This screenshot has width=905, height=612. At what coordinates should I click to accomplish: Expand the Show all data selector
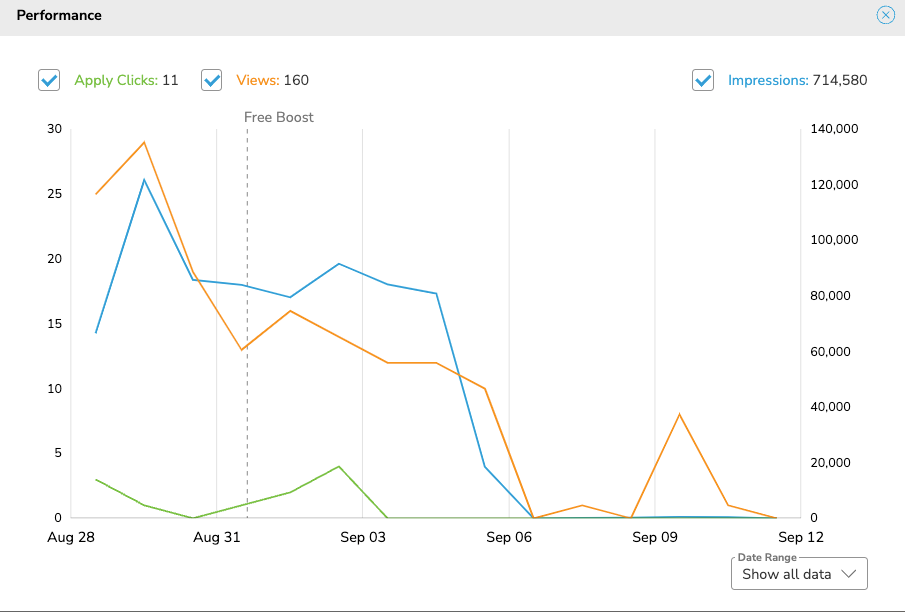[798, 574]
